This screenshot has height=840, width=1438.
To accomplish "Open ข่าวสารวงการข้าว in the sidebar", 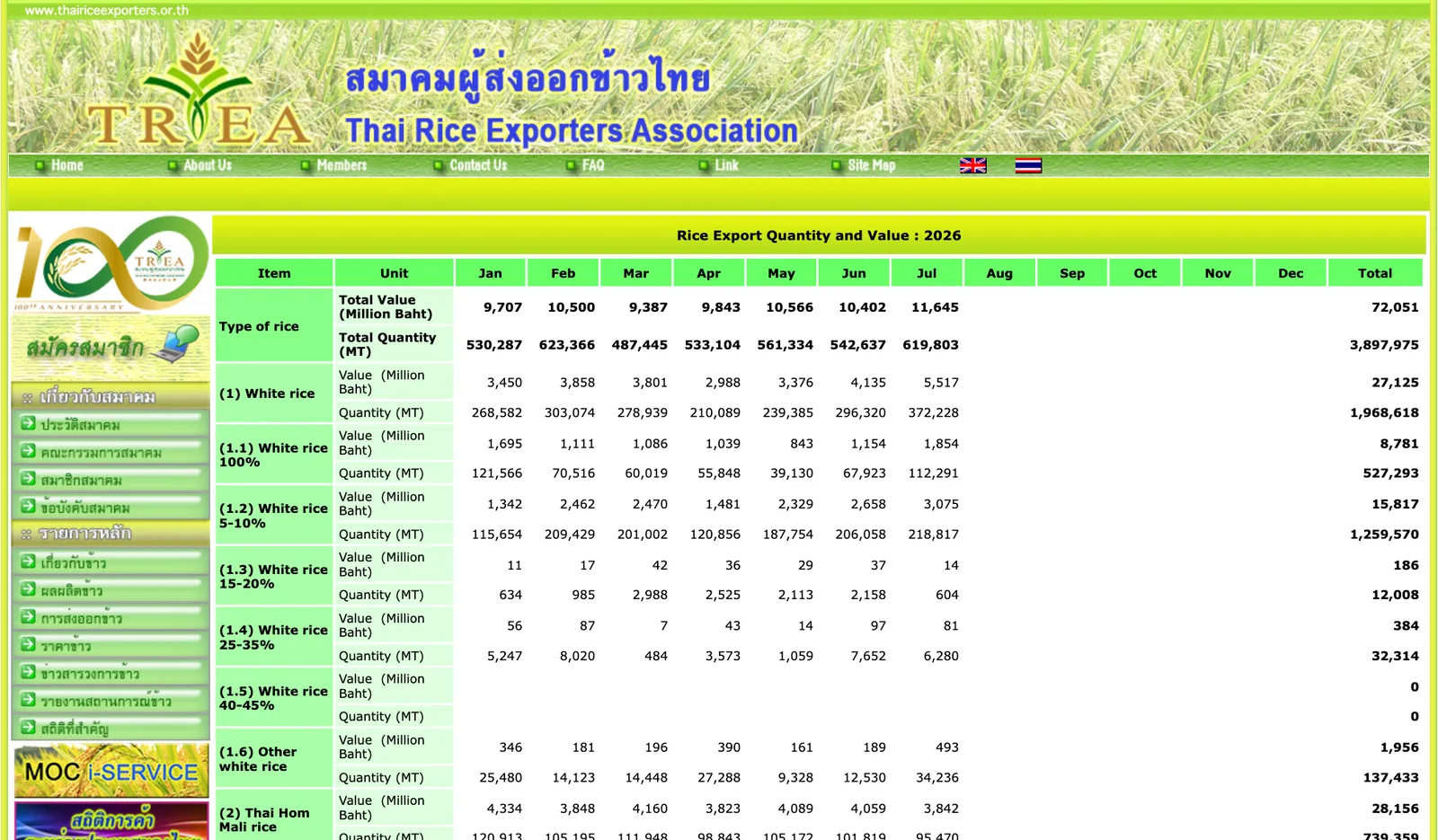I will [111, 673].
